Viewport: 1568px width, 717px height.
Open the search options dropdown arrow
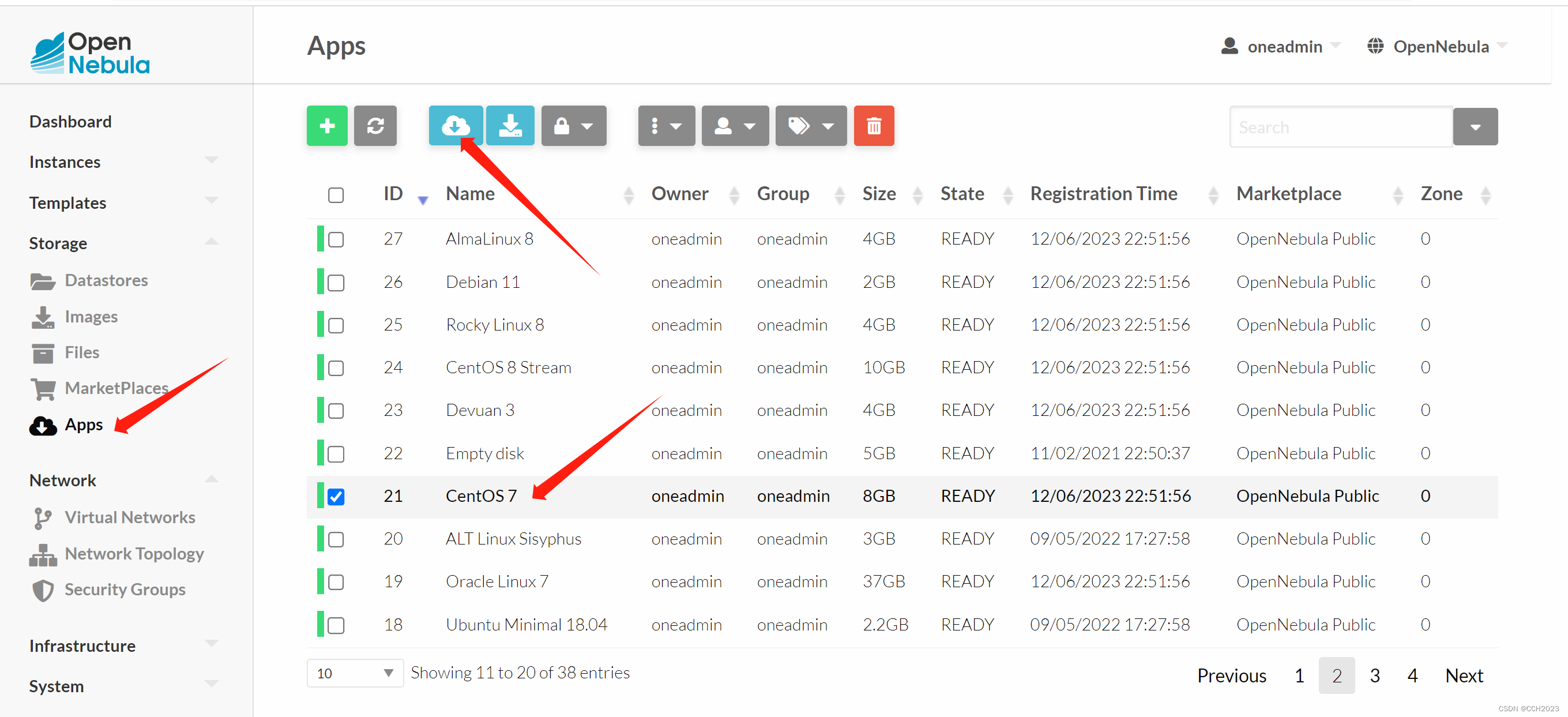click(1475, 127)
